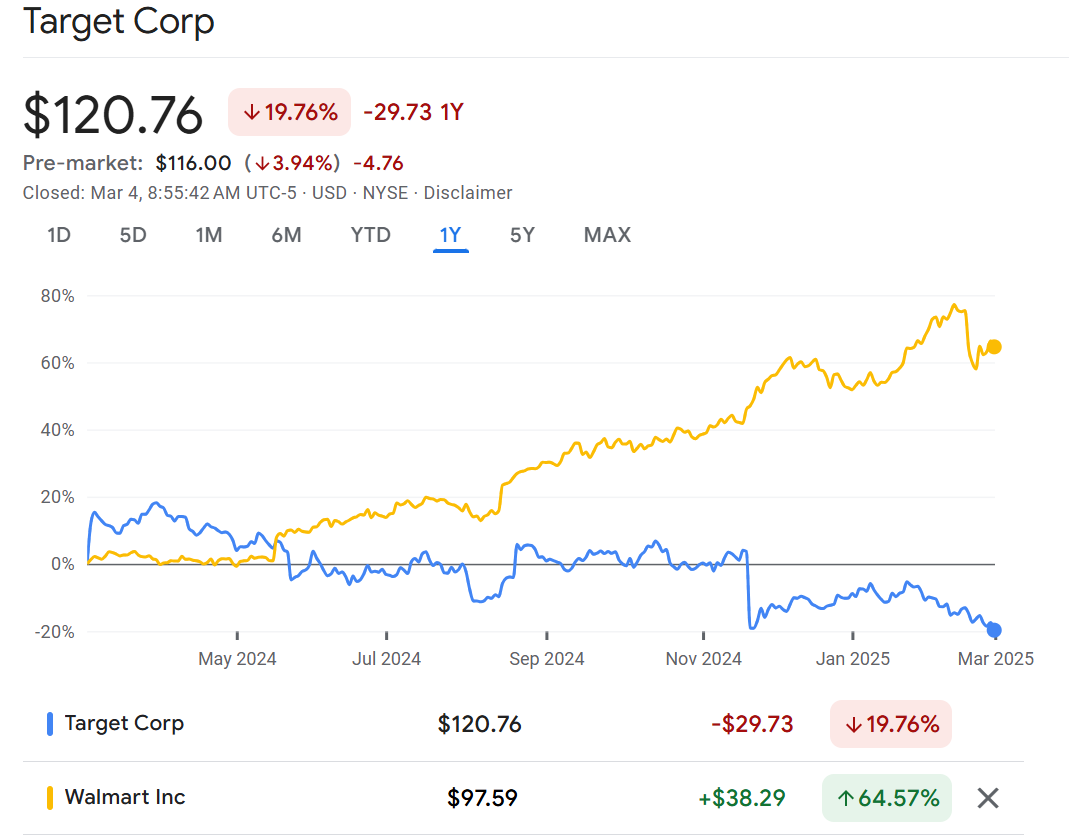This screenshot has height=838, width=1069.
Task: Remove Walmart Inc comparison with X icon
Action: coord(988,798)
